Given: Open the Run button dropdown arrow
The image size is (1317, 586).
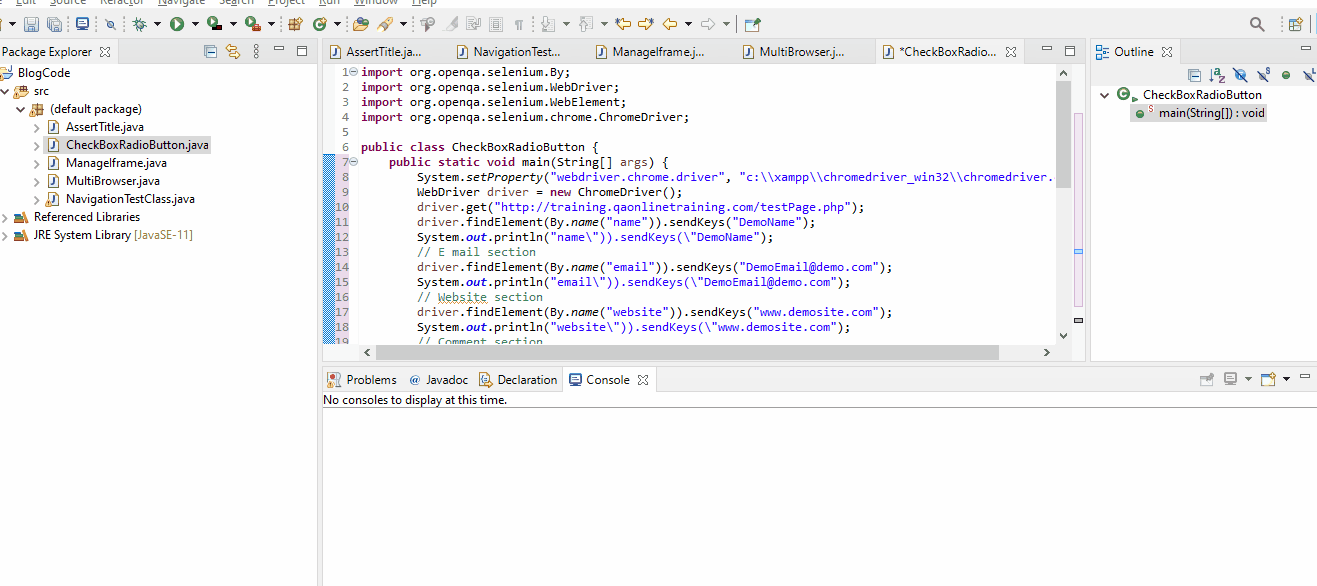Looking at the screenshot, I should point(194,22).
